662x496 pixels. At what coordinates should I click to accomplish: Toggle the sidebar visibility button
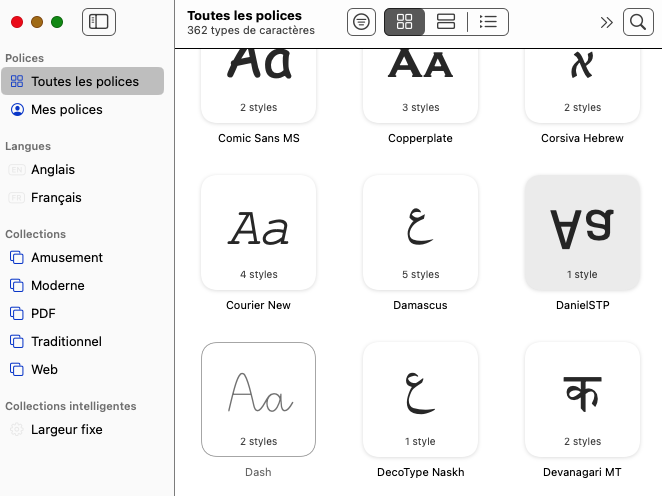coord(99,21)
